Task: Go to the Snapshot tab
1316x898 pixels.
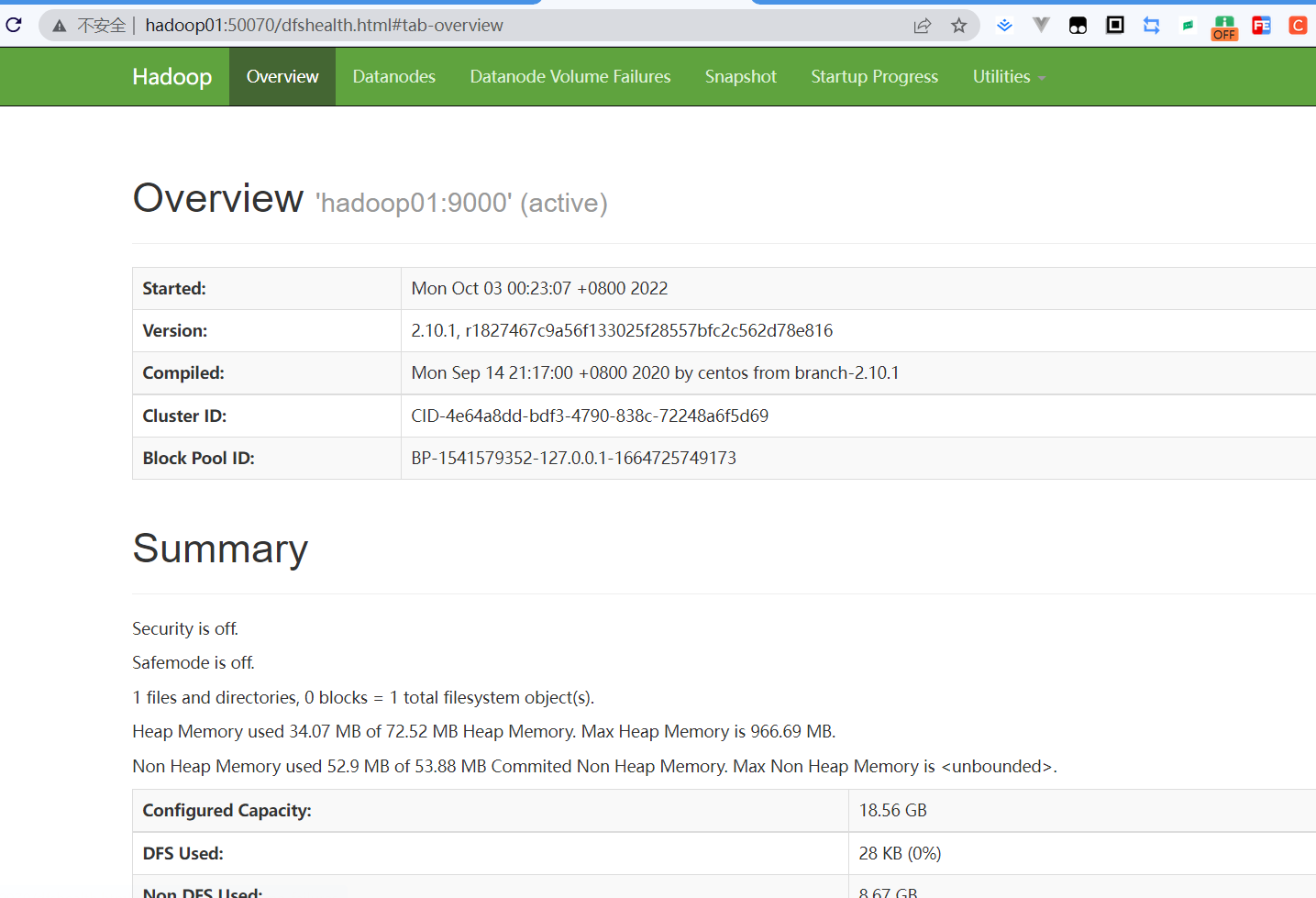Action: pos(740,77)
